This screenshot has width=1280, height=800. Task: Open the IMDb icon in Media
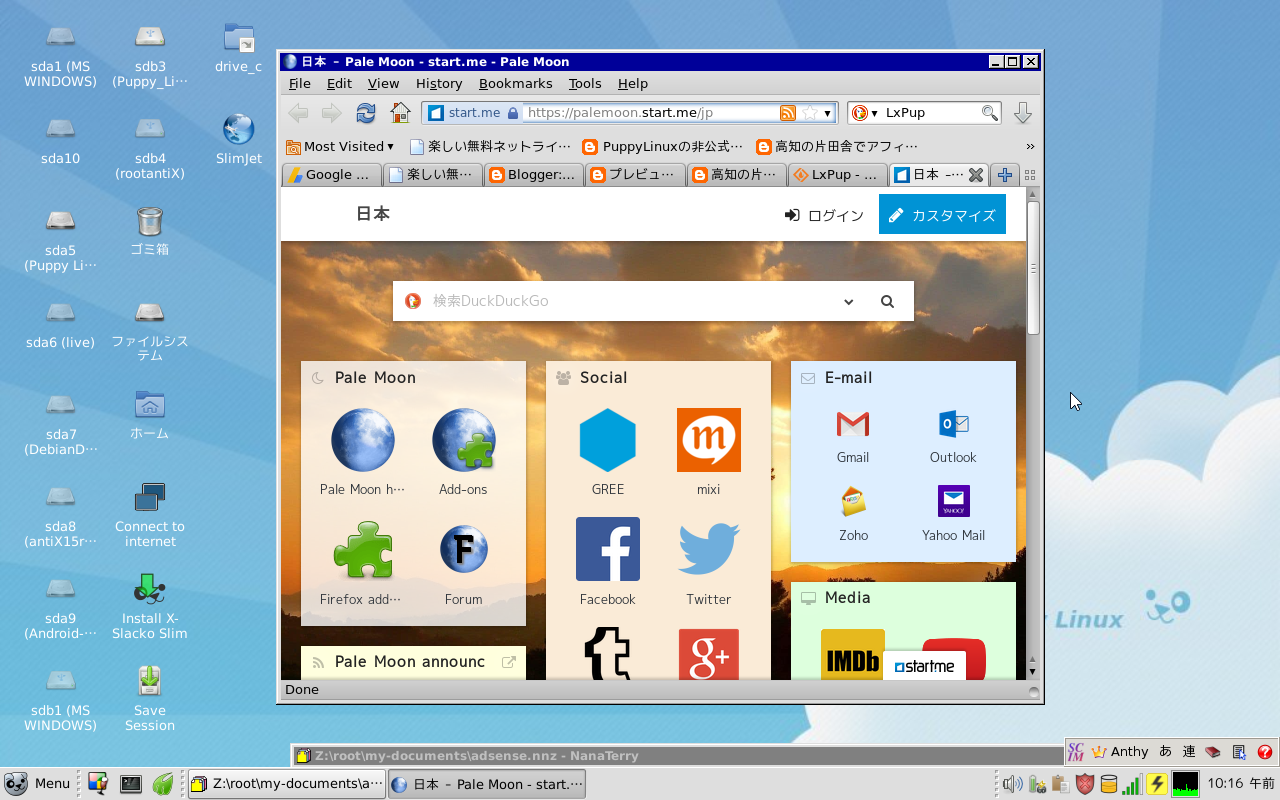(x=852, y=655)
